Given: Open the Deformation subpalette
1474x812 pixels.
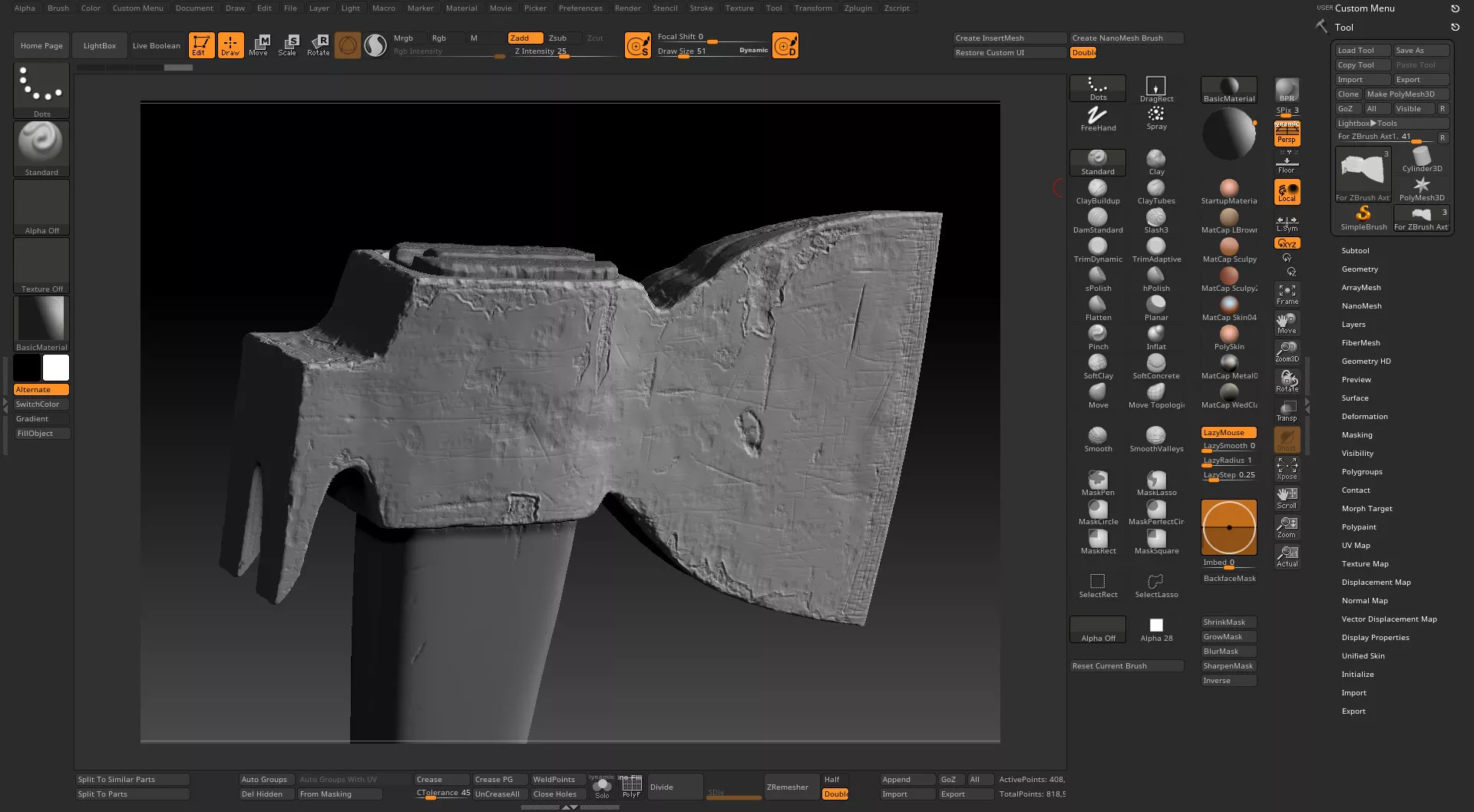Looking at the screenshot, I should tap(1364, 417).
